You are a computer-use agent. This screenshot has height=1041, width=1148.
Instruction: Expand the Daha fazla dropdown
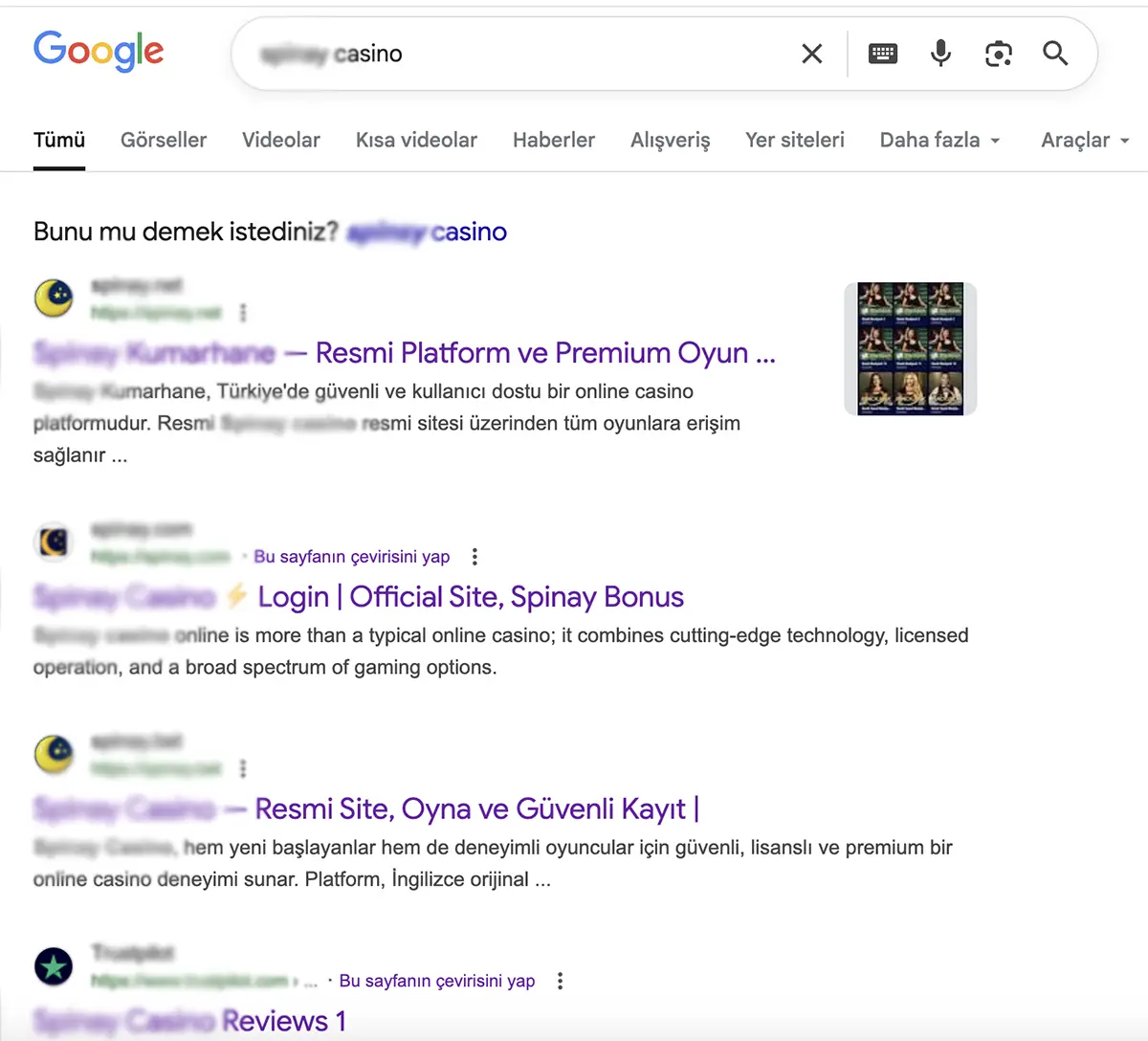[940, 140]
